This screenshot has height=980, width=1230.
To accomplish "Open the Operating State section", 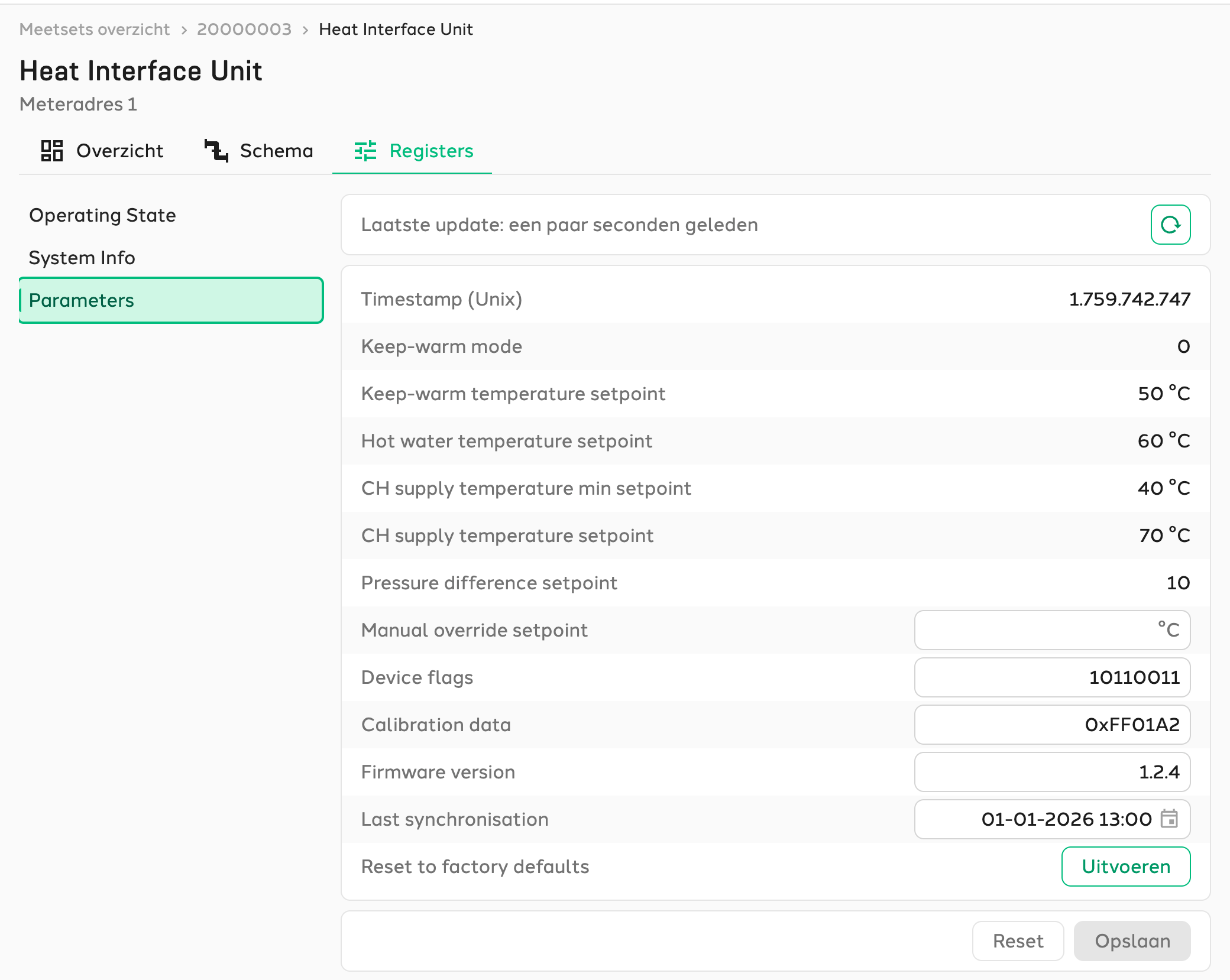I will click(x=171, y=215).
